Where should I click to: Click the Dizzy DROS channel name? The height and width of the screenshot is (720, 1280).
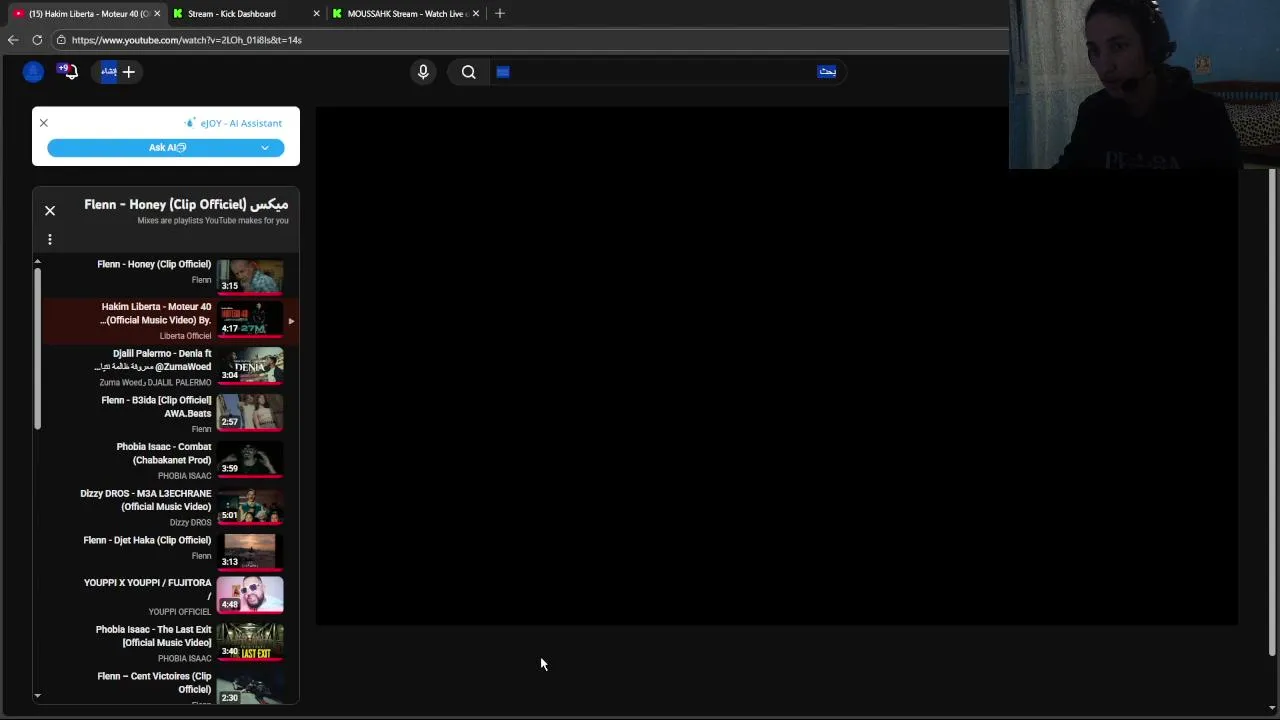tap(190, 523)
